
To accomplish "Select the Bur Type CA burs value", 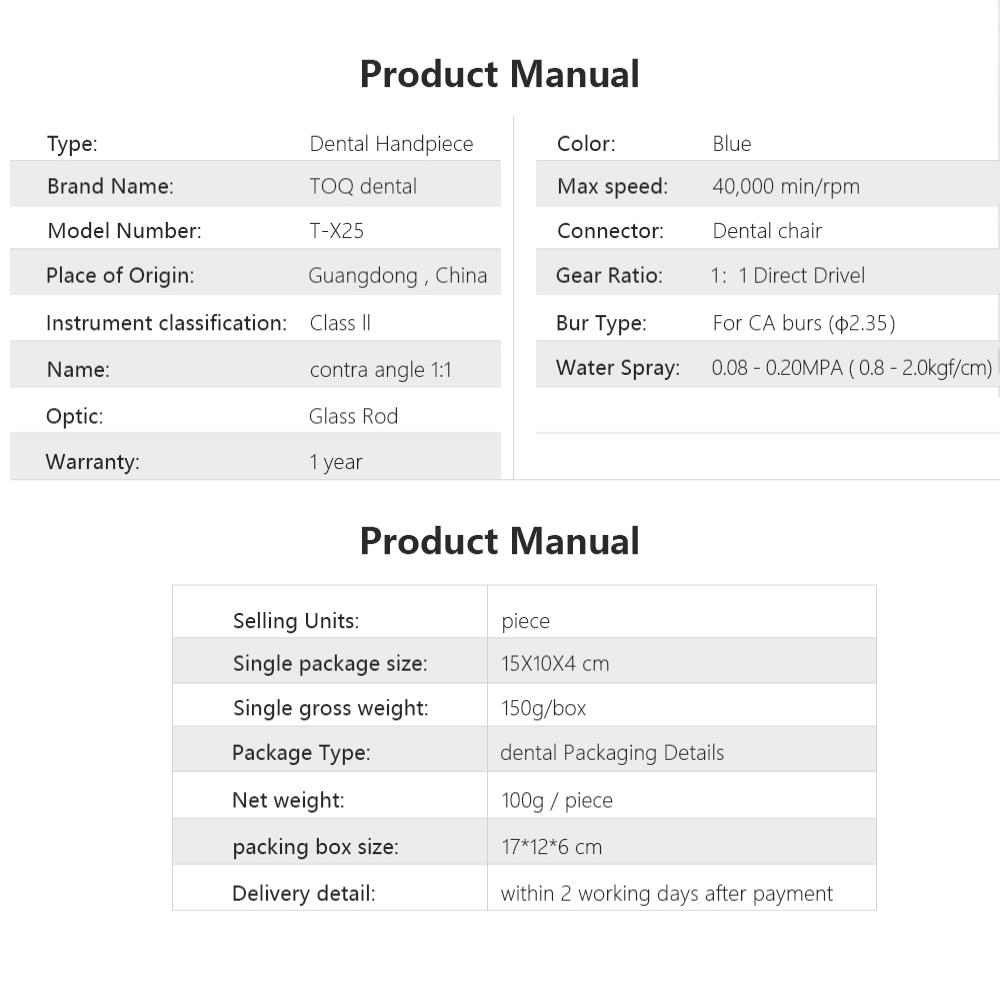I will click(x=804, y=323).
